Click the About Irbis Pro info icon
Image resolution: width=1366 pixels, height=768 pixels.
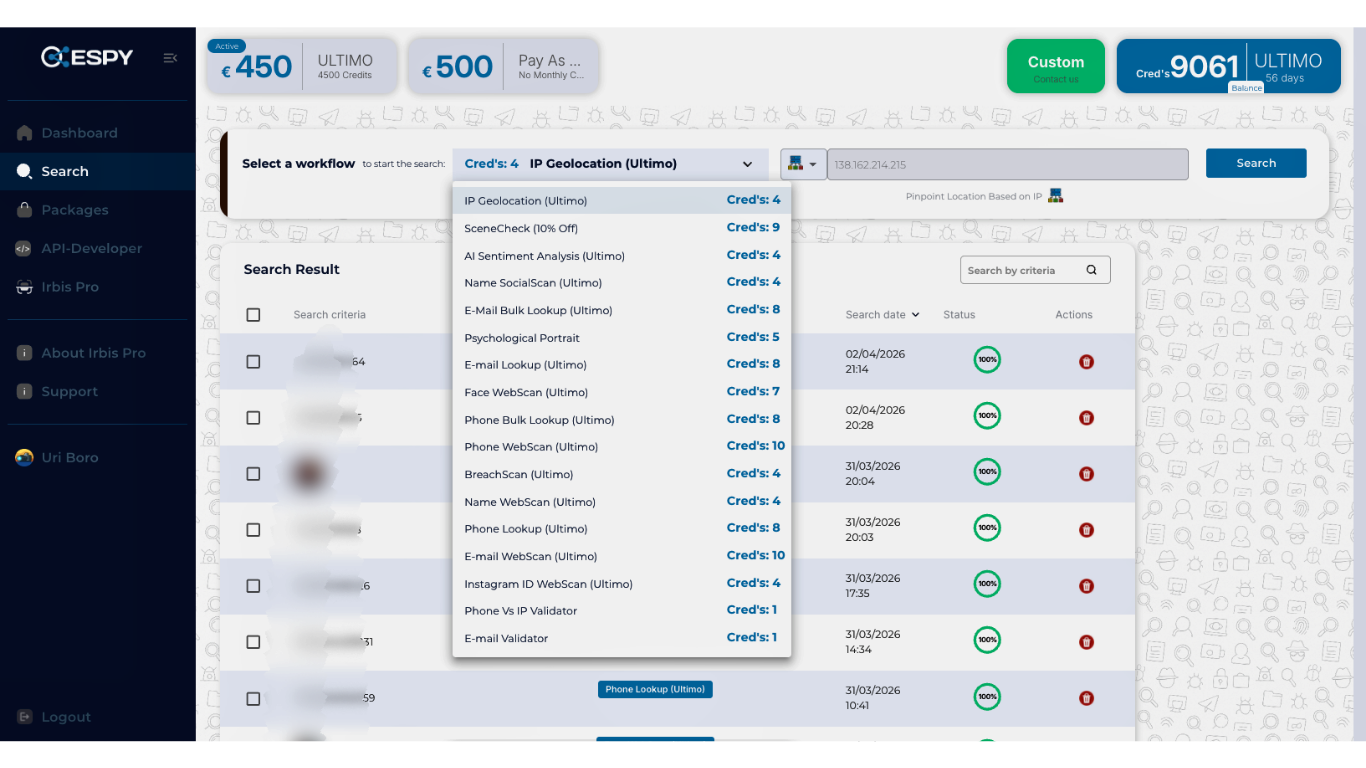click(x=24, y=353)
